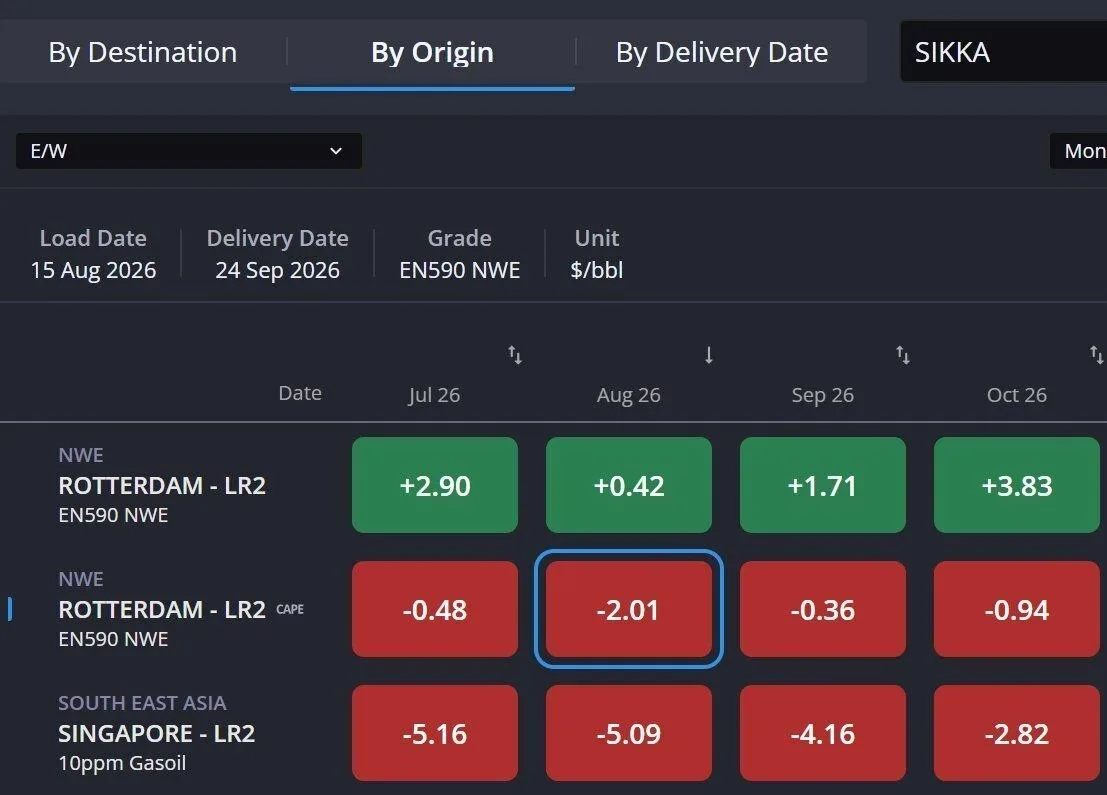Open the E/W dropdown chevron
The image size is (1107, 795).
[x=336, y=151]
